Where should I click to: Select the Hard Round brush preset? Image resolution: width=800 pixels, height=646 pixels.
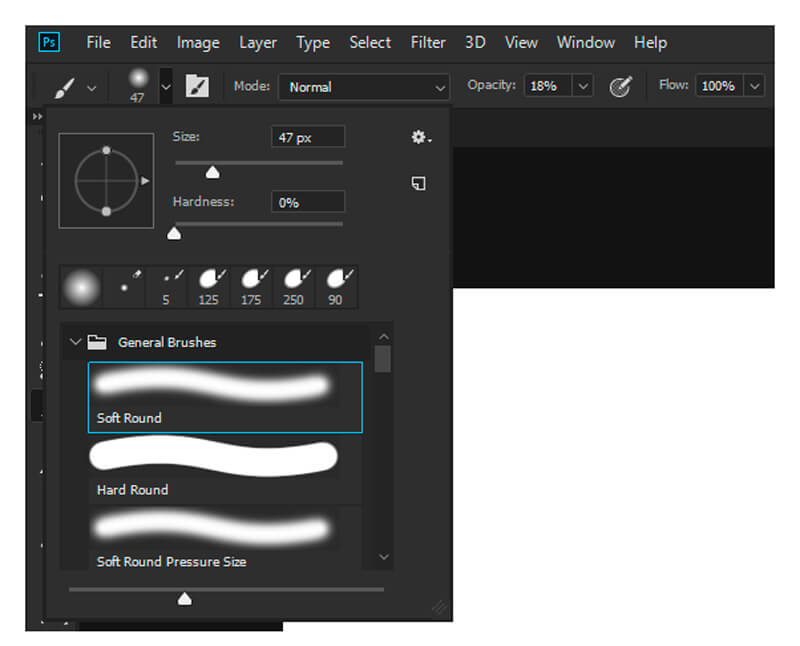225,469
